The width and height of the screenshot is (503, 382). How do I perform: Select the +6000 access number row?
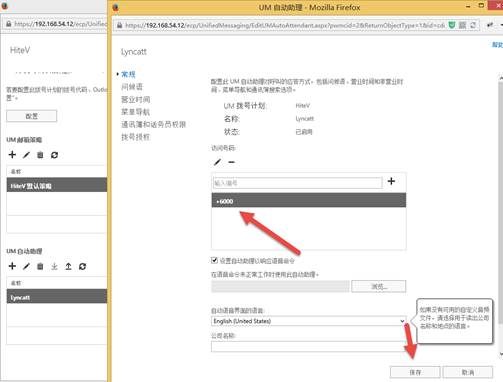(309, 201)
